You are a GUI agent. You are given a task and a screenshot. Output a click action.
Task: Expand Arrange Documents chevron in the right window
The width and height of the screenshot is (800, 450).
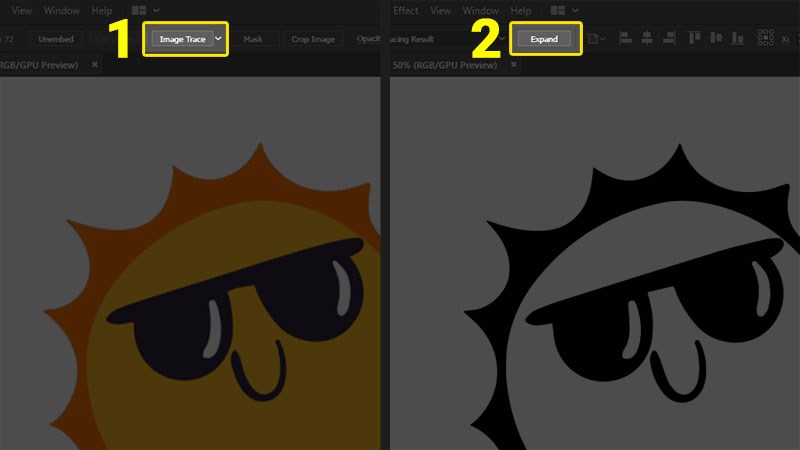(575, 10)
